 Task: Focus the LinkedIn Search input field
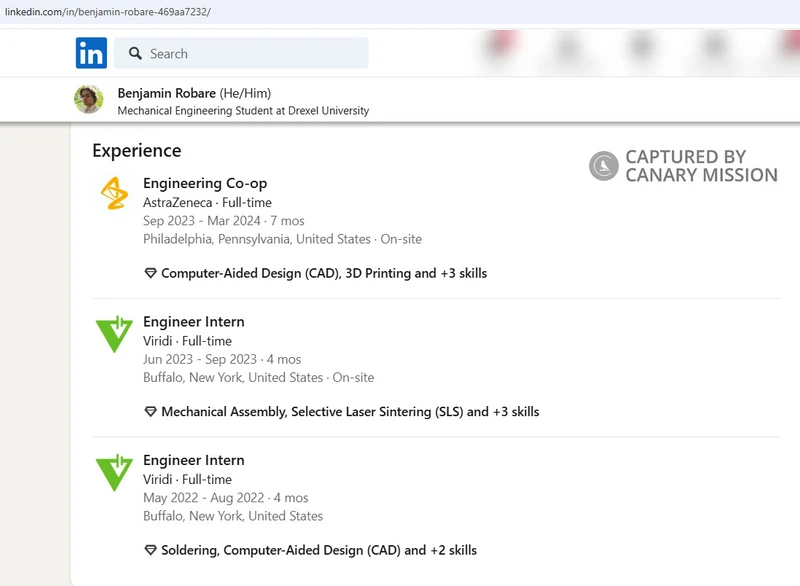[x=250, y=54]
